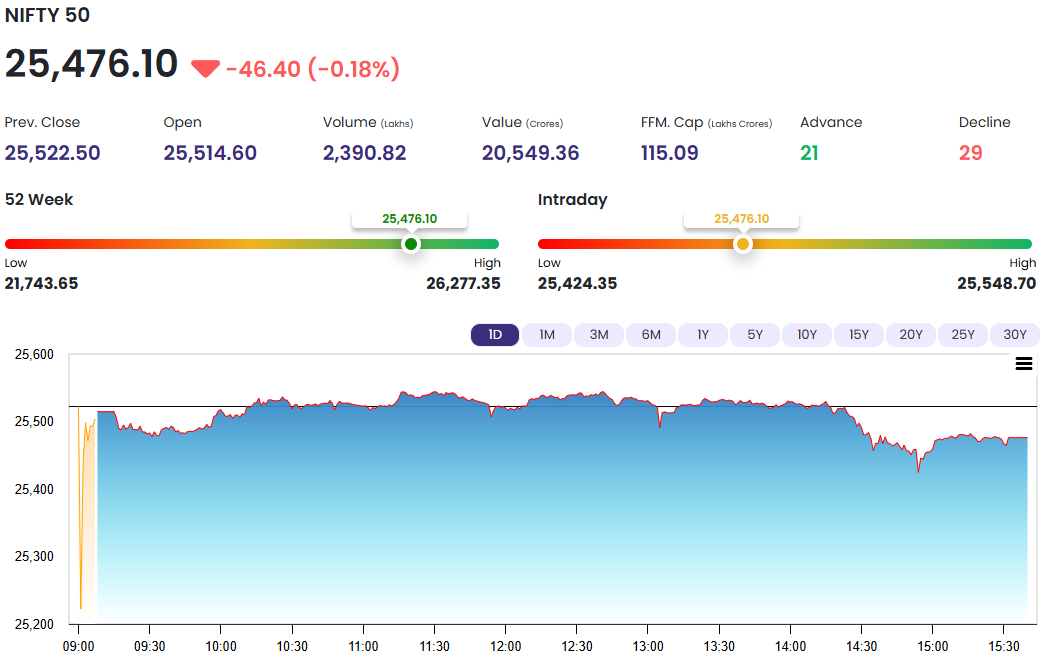Image resolution: width=1044 pixels, height=663 pixels.
Task: Click the Volume (Lakhs) label
Action: (x=368, y=122)
